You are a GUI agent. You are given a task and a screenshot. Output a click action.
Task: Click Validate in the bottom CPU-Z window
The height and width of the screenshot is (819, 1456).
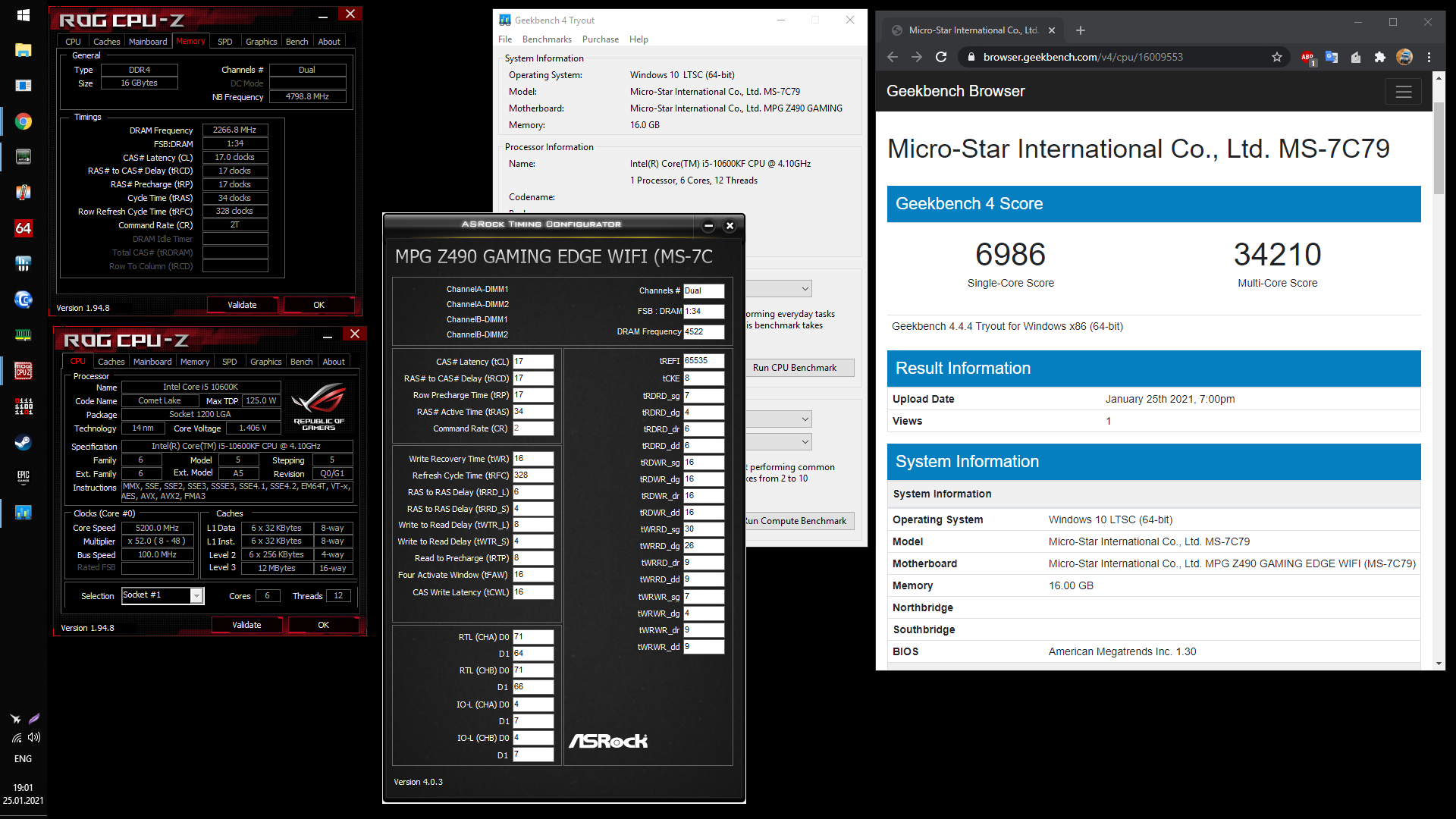pos(247,625)
